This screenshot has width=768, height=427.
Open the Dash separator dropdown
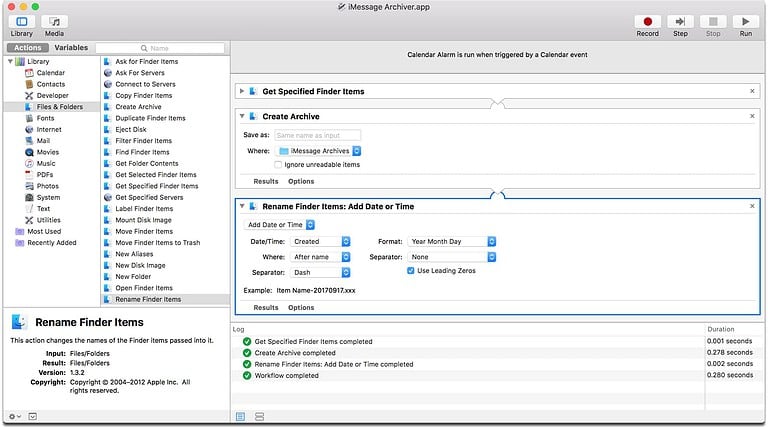[320, 272]
